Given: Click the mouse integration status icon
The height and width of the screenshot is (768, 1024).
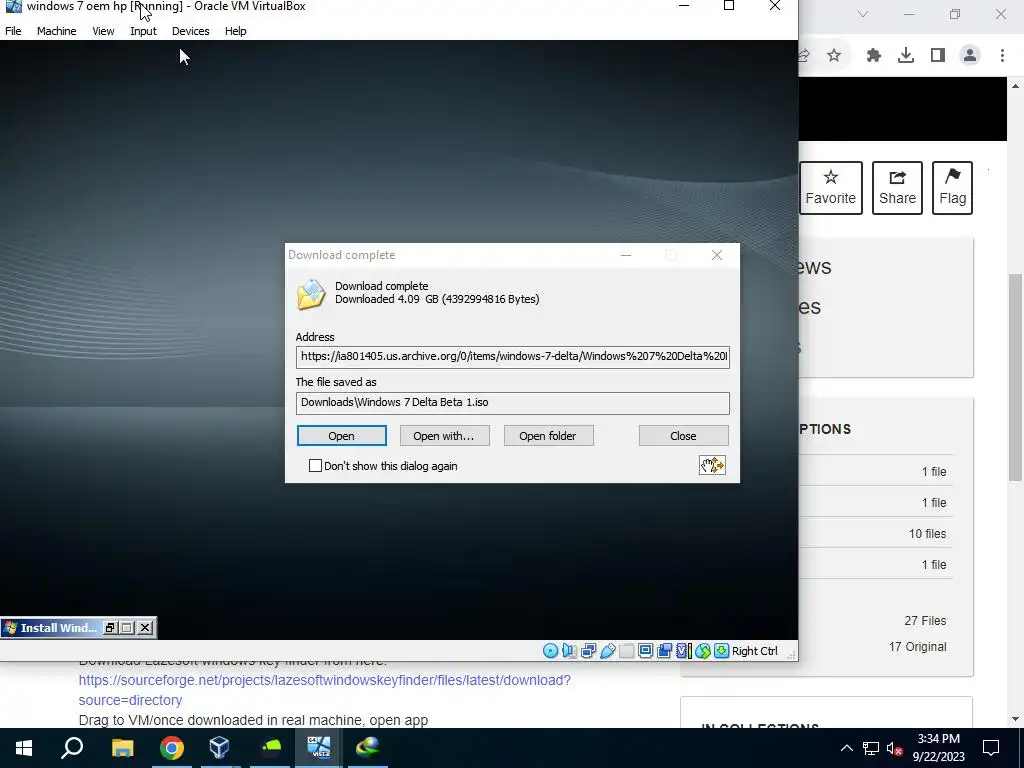Looking at the screenshot, I should 703,651.
